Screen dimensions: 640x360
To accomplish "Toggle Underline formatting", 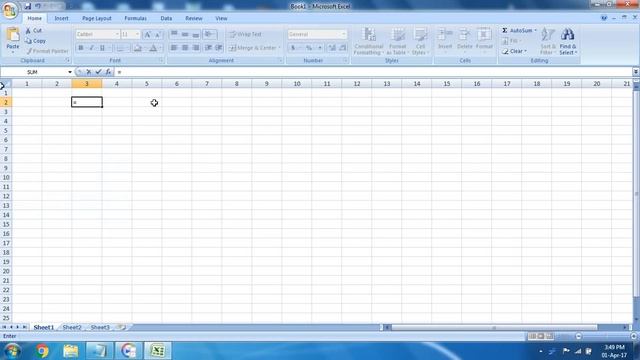I will (x=102, y=48).
